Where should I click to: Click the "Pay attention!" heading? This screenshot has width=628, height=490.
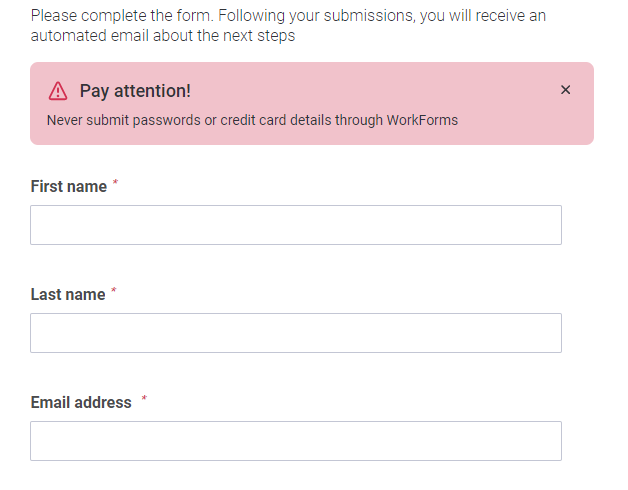click(135, 91)
